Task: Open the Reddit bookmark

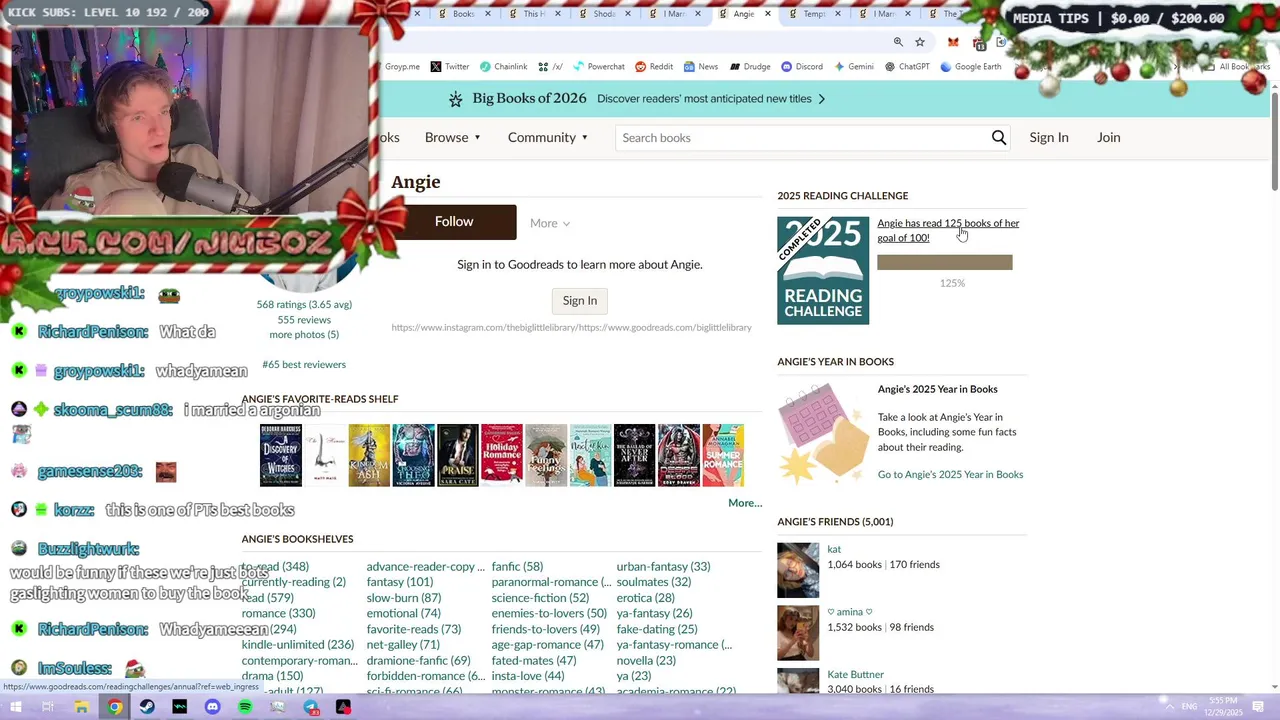Action: tap(654, 67)
